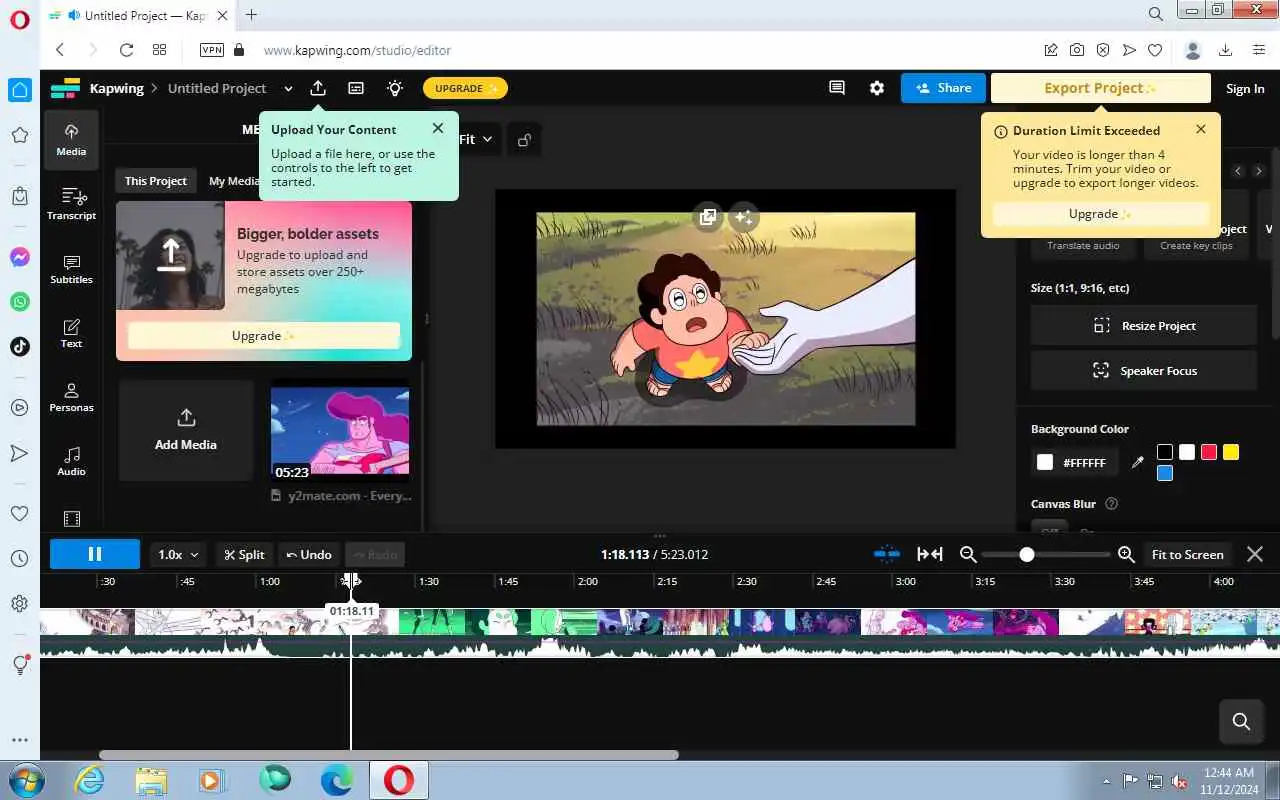Click Speaker Focus button

tap(1144, 370)
